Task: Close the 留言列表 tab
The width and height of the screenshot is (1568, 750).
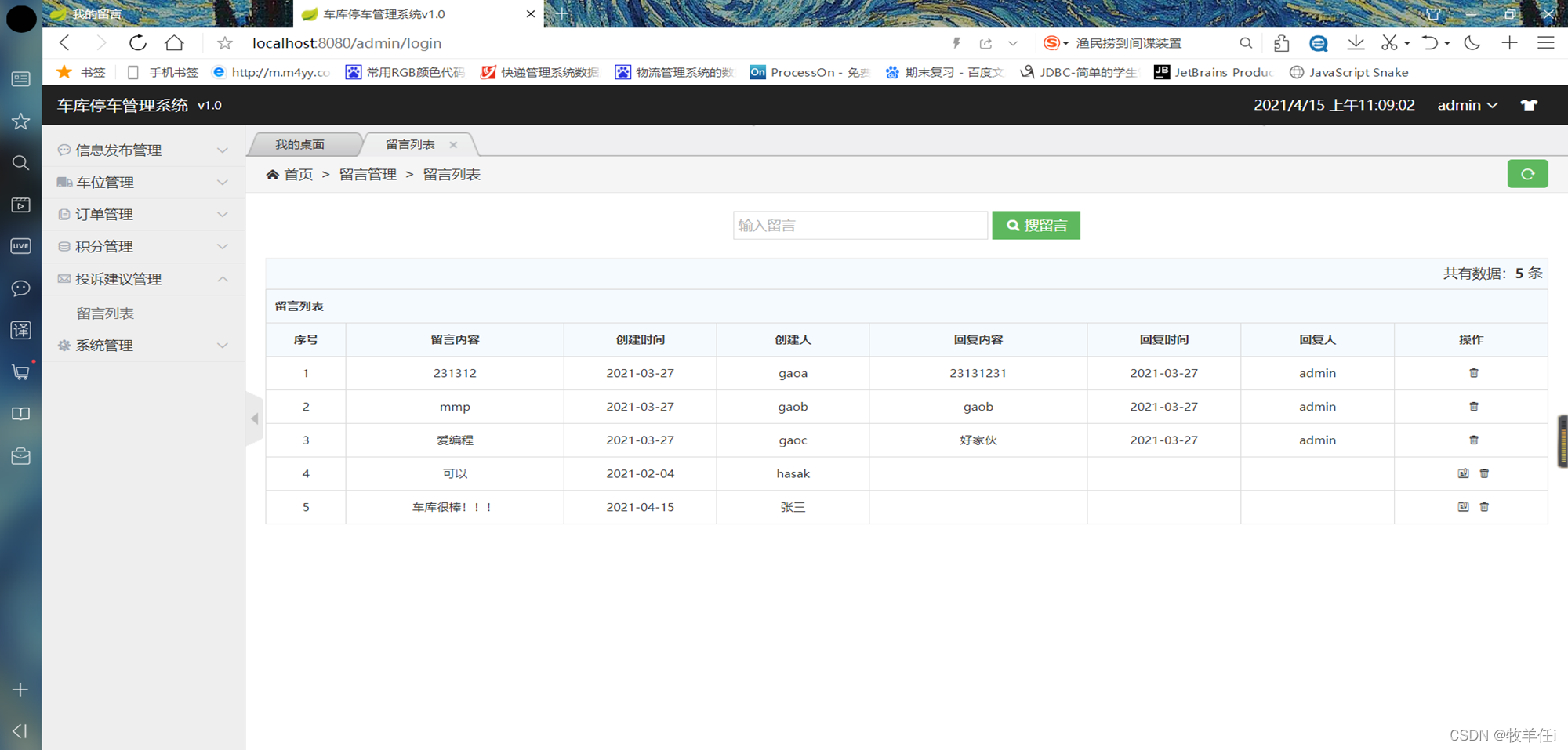Action: (x=453, y=144)
